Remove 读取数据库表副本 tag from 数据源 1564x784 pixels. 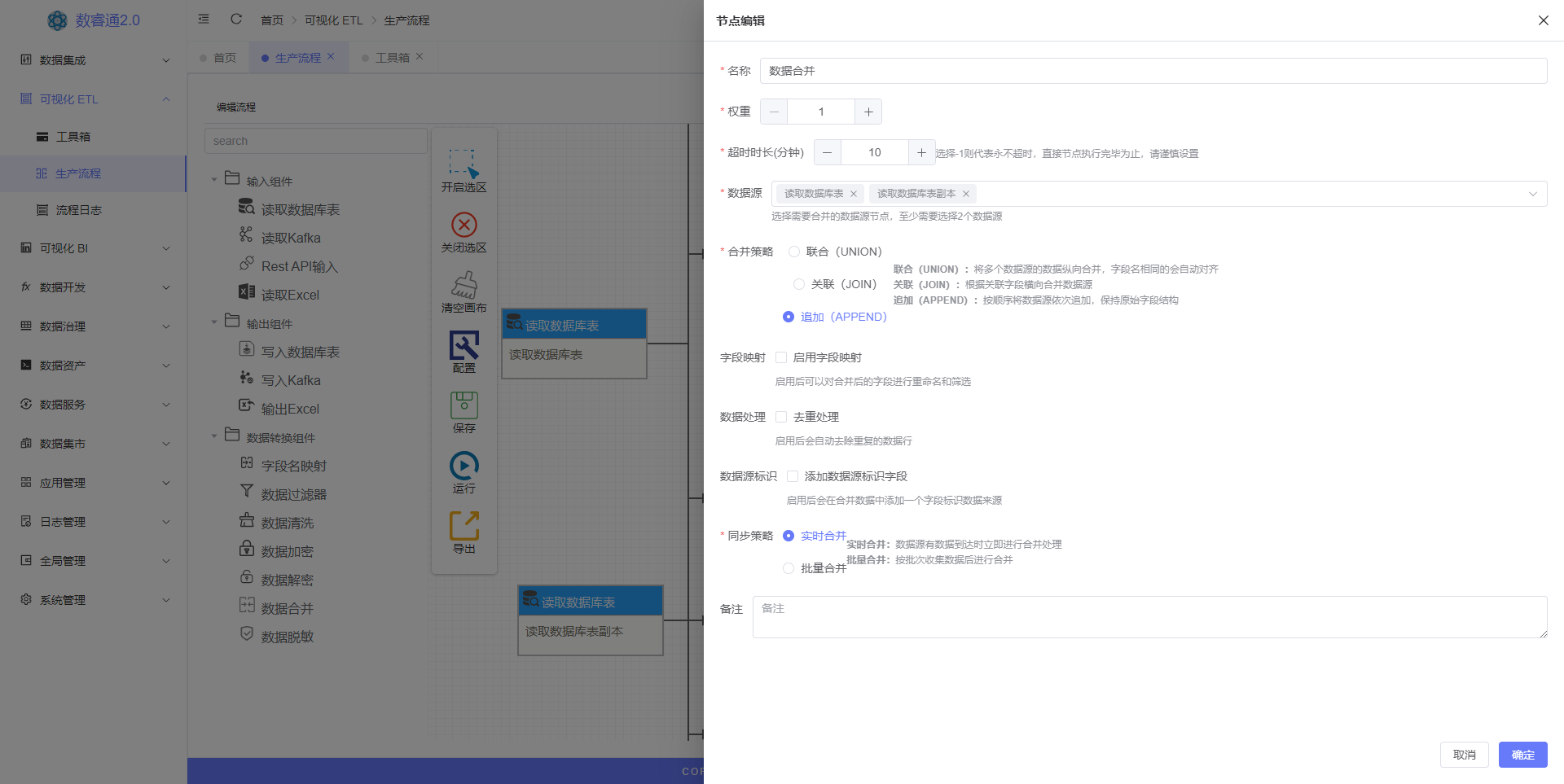[965, 194]
